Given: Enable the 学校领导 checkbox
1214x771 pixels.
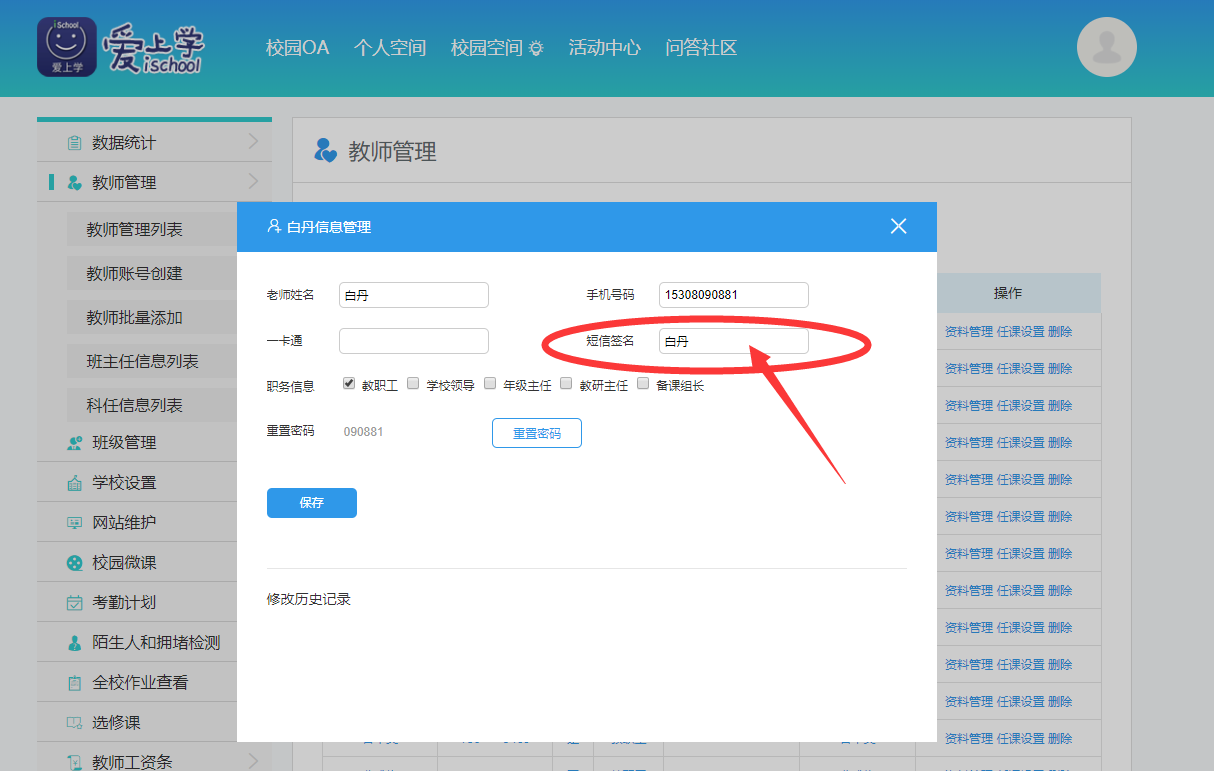Looking at the screenshot, I should [x=413, y=383].
